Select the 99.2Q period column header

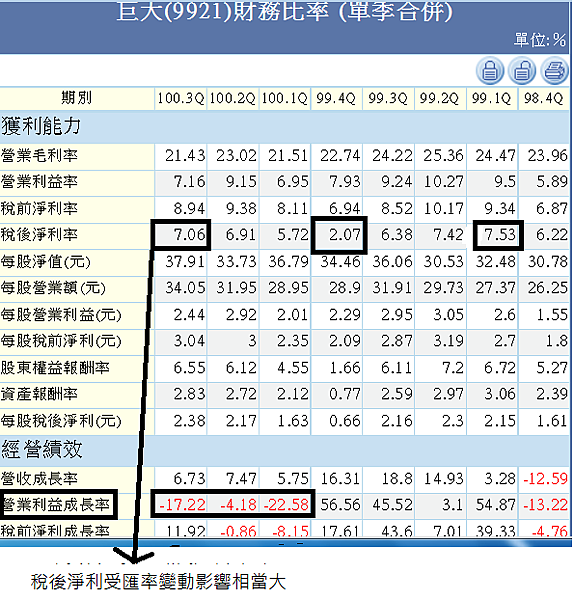click(439, 98)
